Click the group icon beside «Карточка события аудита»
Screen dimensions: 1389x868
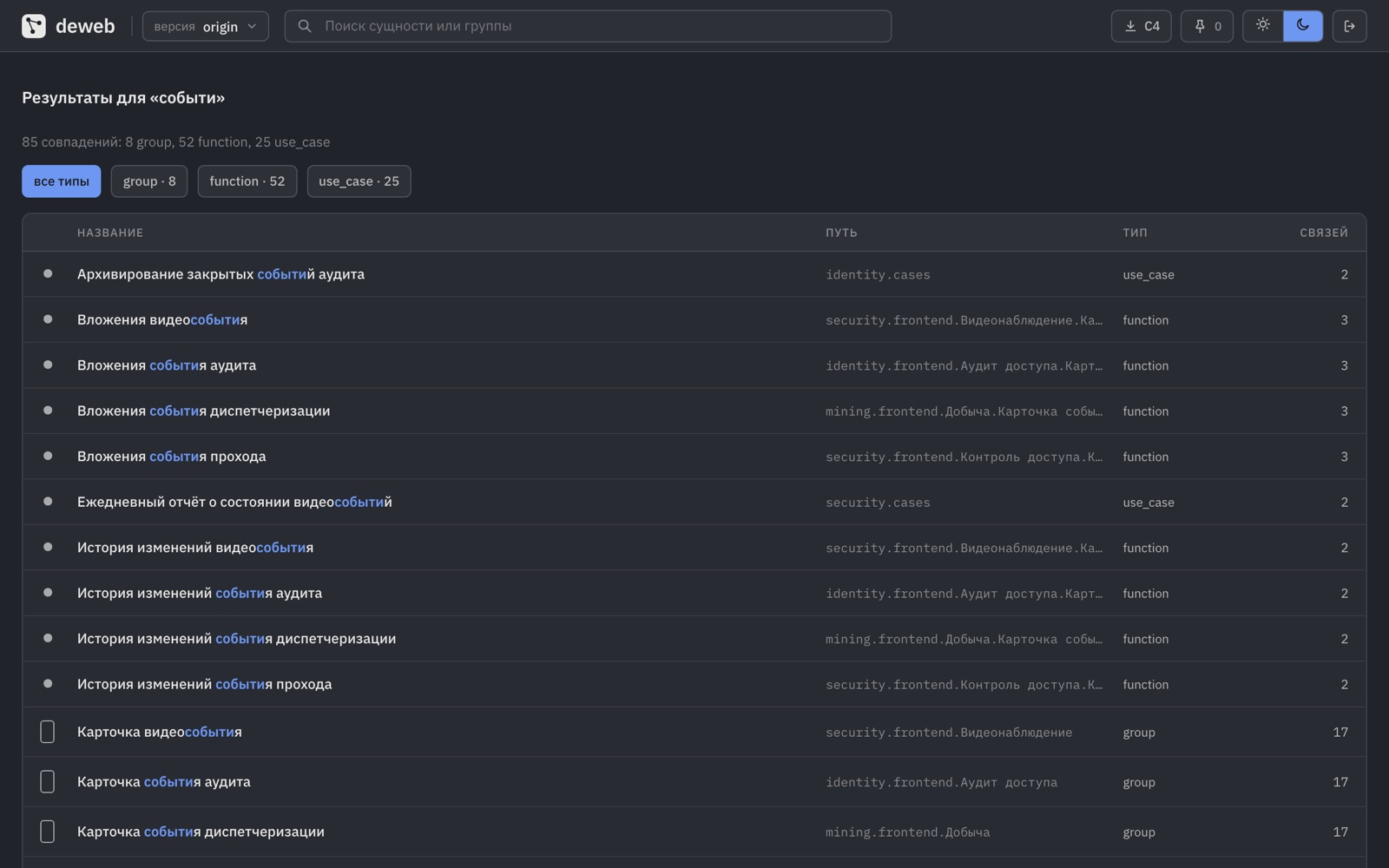pyautogui.click(x=48, y=782)
